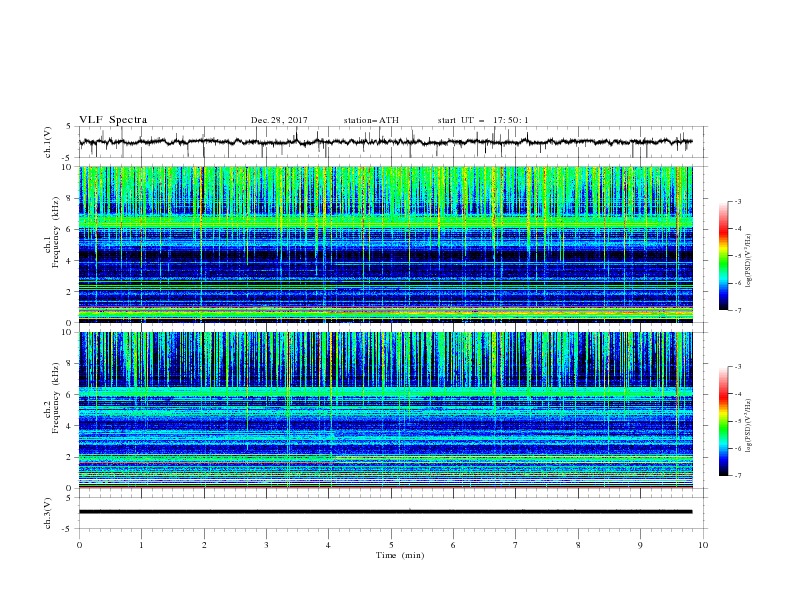Click the ch.2 "Frequency (kHz)" axis title

tap(56, 398)
